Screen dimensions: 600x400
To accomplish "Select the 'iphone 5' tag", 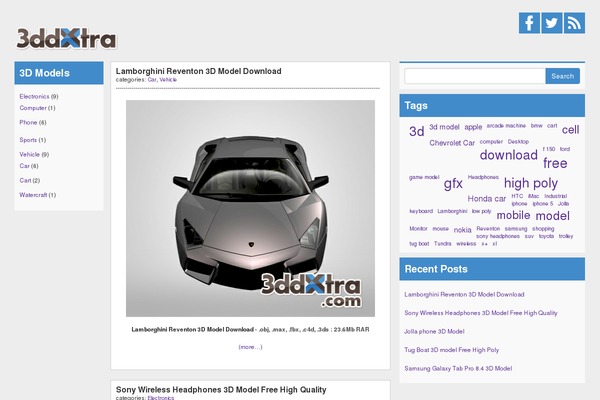I will 543,204.
